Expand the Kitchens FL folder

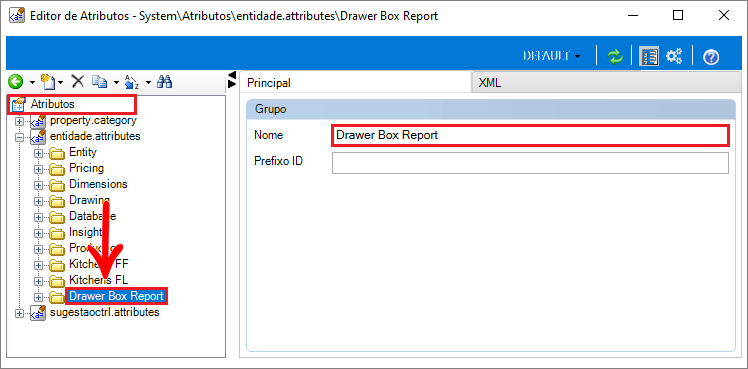tap(39, 281)
